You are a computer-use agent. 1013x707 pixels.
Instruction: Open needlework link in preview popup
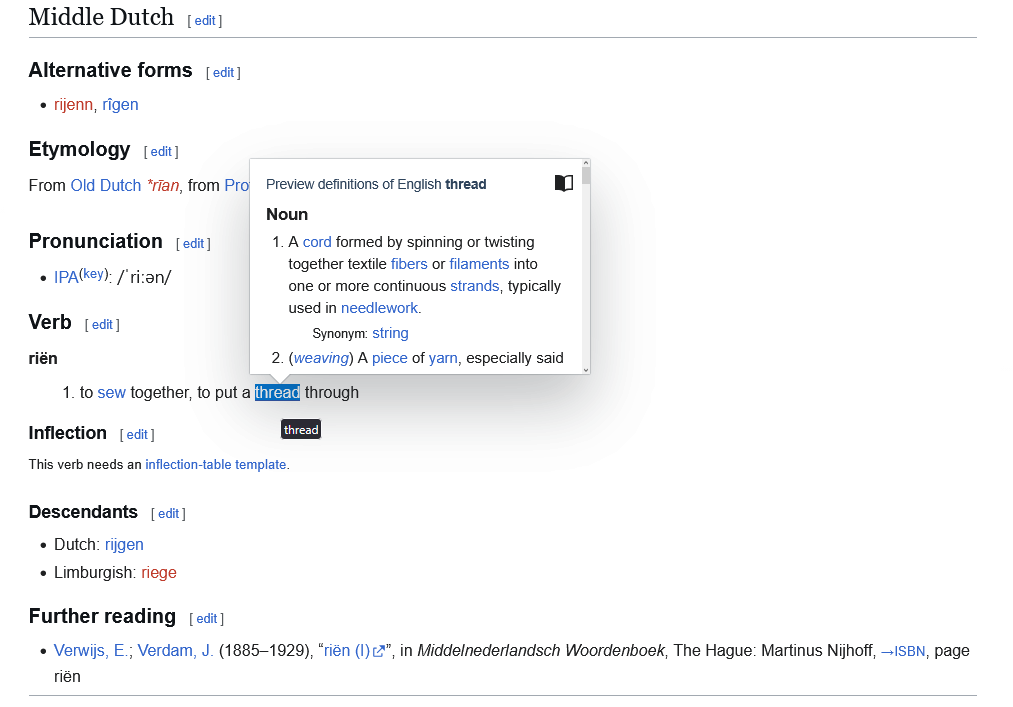pos(379,308)
